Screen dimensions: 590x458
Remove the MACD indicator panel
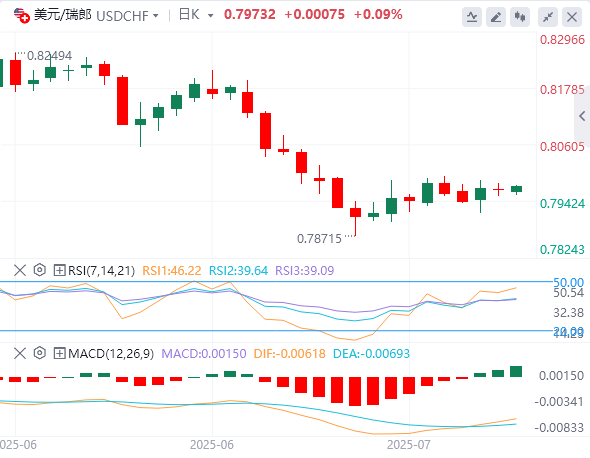[x=20, y=353]
